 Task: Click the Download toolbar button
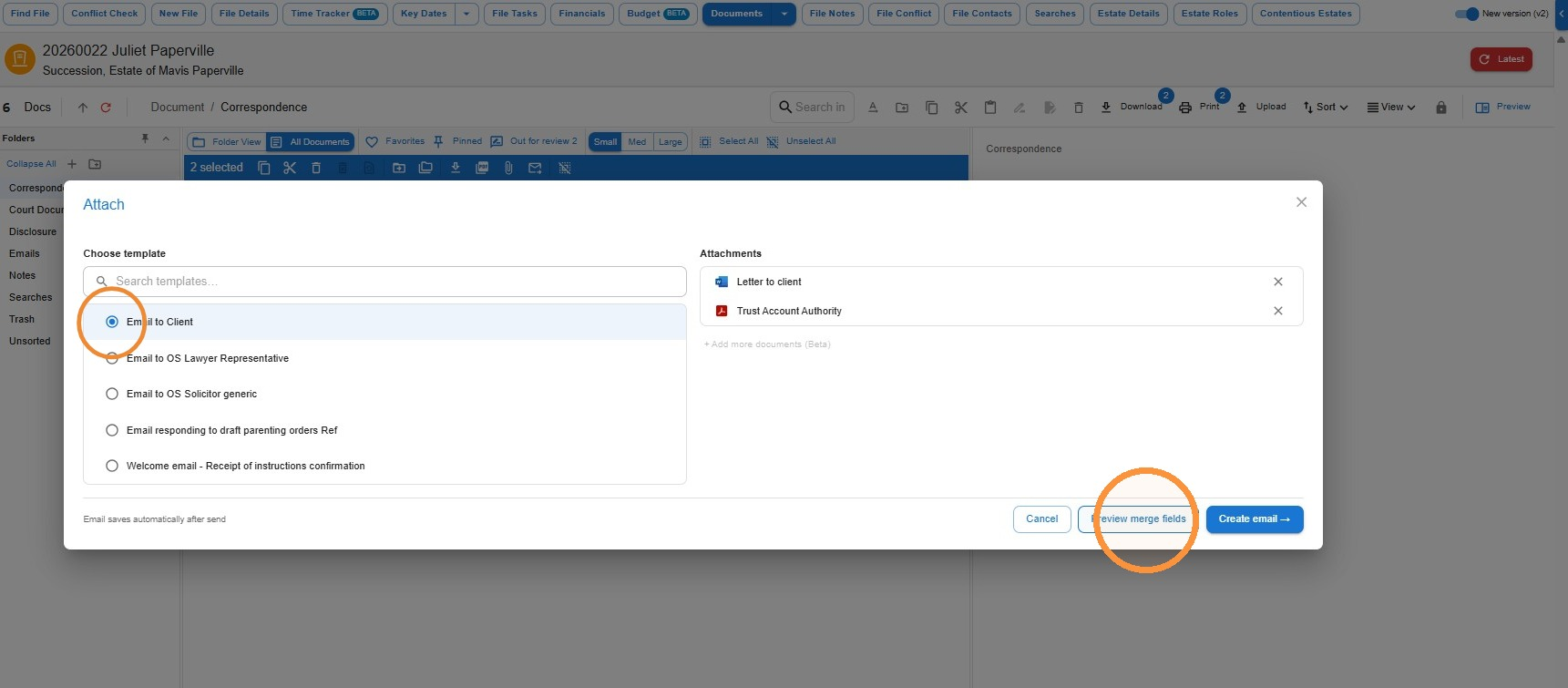pos(1132,107)
